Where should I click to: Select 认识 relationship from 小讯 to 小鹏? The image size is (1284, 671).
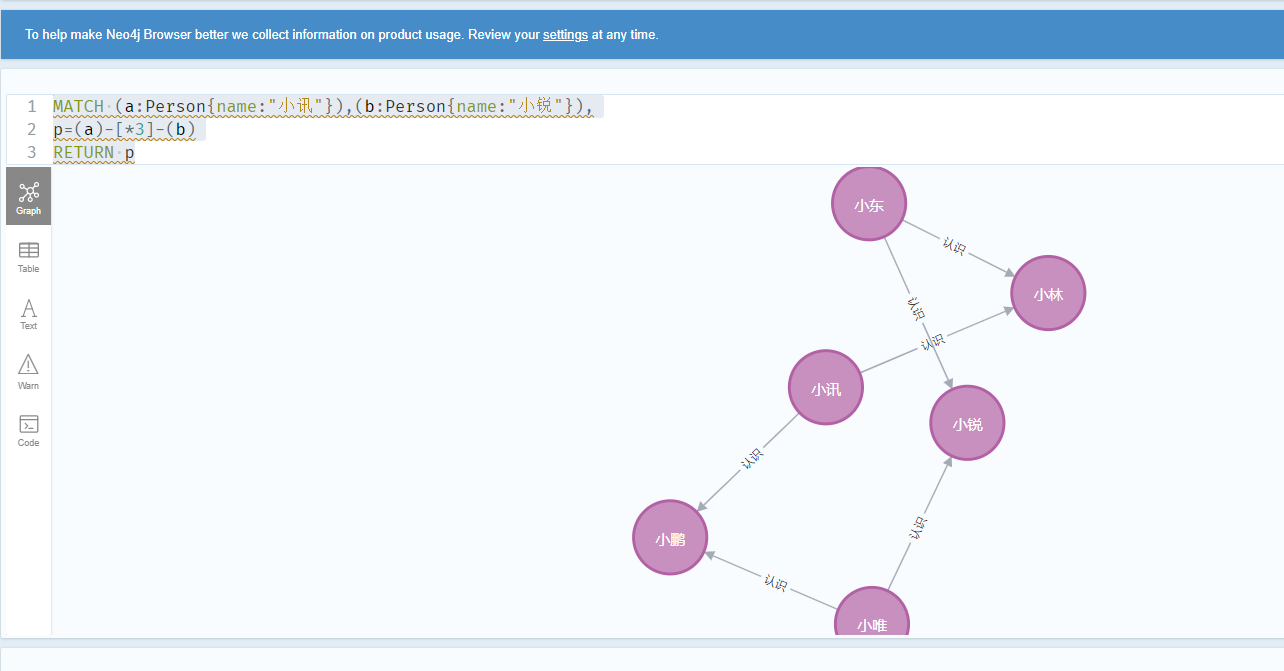(x=752, y=458)
